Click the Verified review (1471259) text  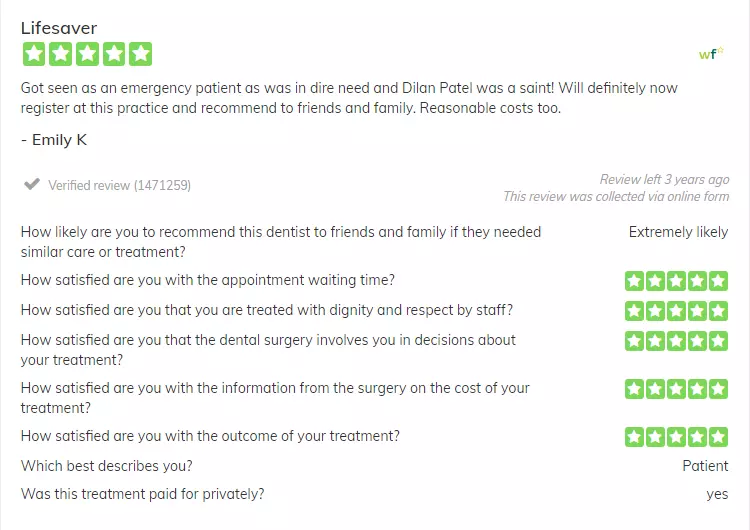[119, 185]
